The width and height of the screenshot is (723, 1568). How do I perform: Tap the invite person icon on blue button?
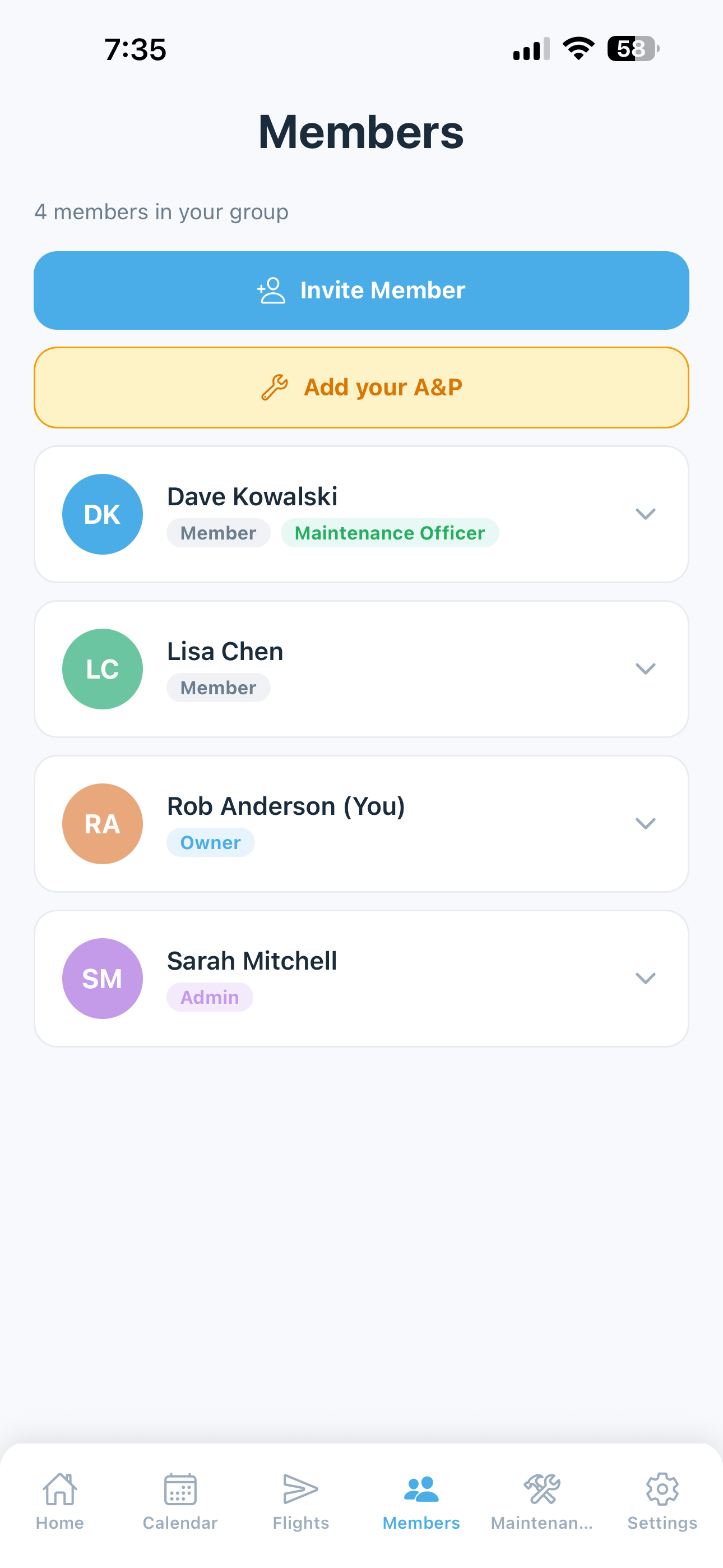click(270, 290)
